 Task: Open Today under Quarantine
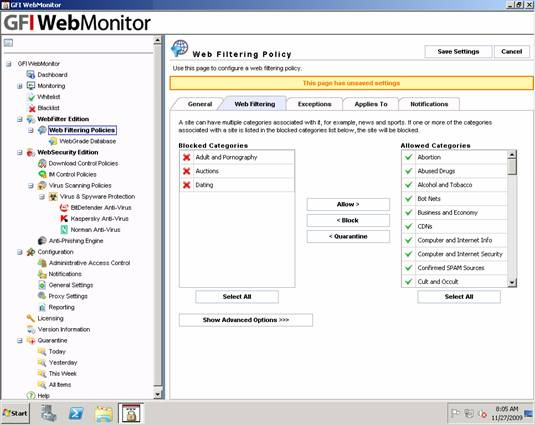57,351
